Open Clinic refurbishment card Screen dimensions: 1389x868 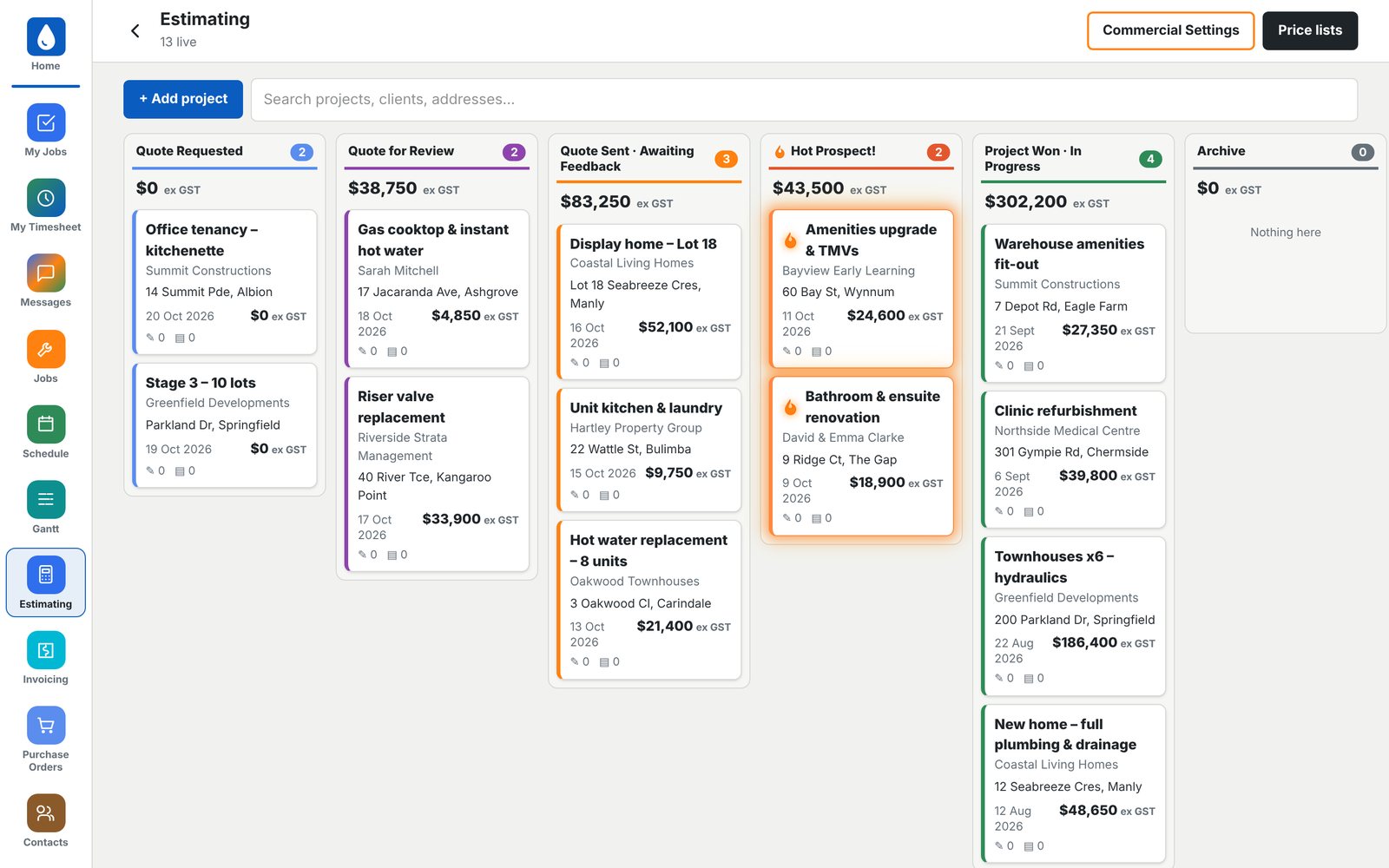click(x=1073, y=459)
